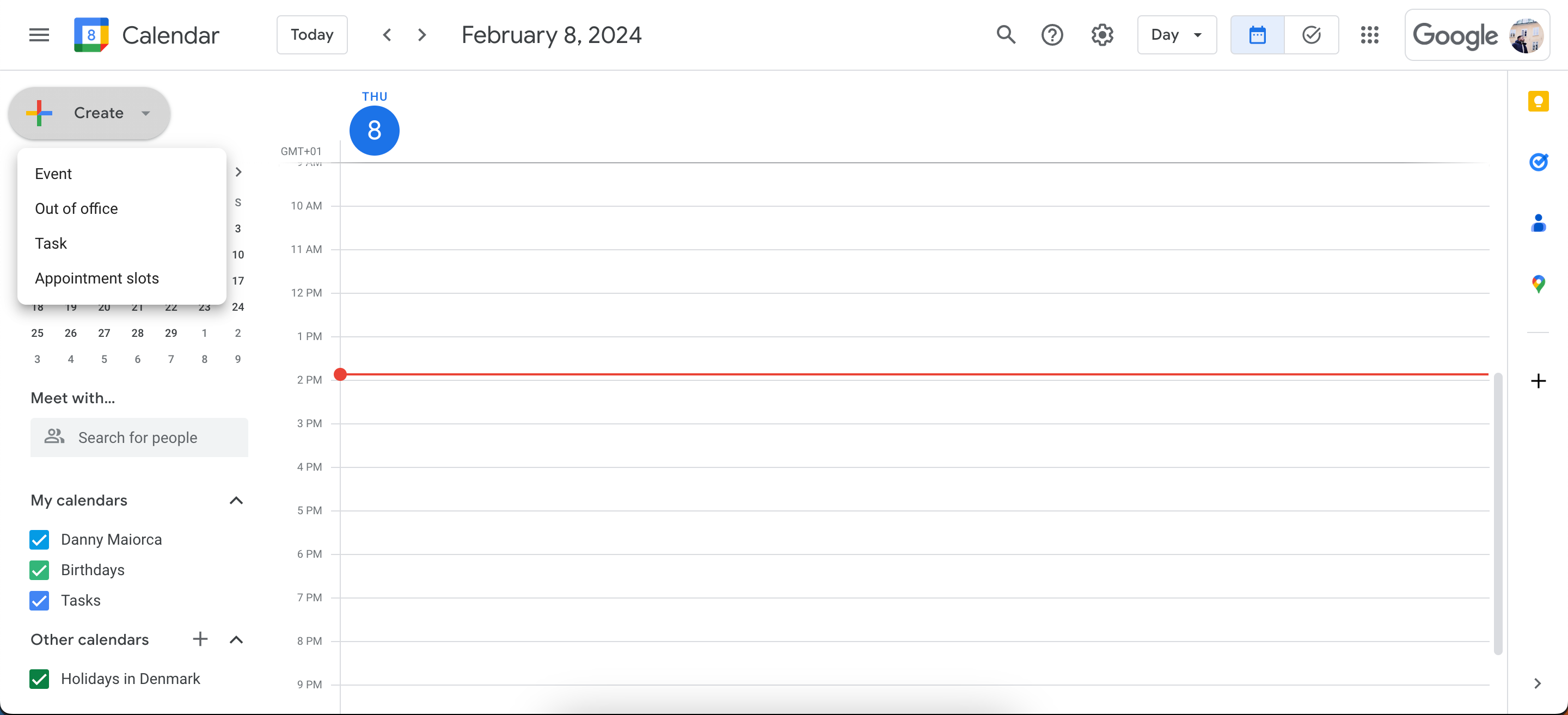
Task: Uncheck the Birthdays calendar
Action: tap(39, 570)
